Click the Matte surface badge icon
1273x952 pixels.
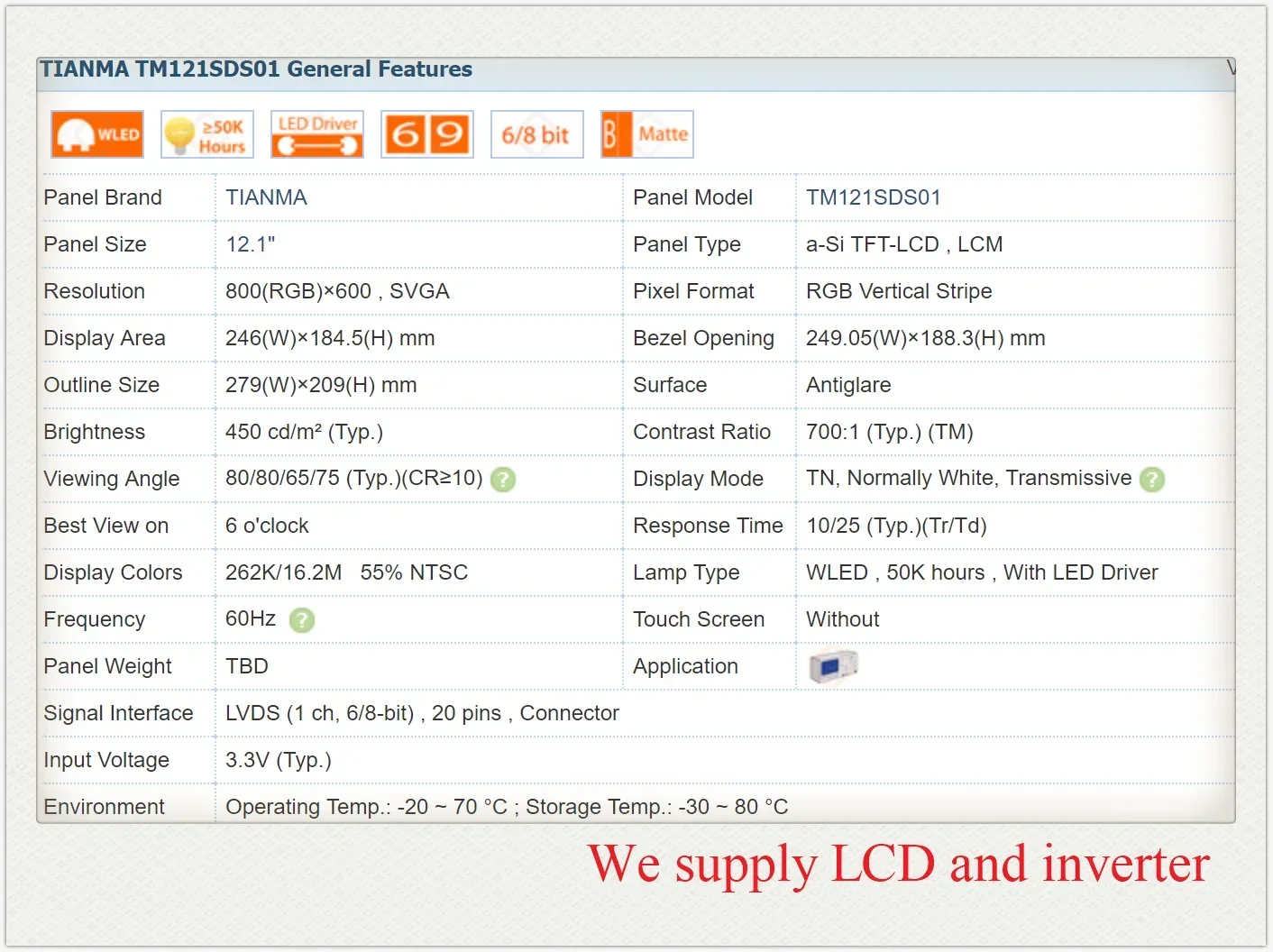click(647, 134)
